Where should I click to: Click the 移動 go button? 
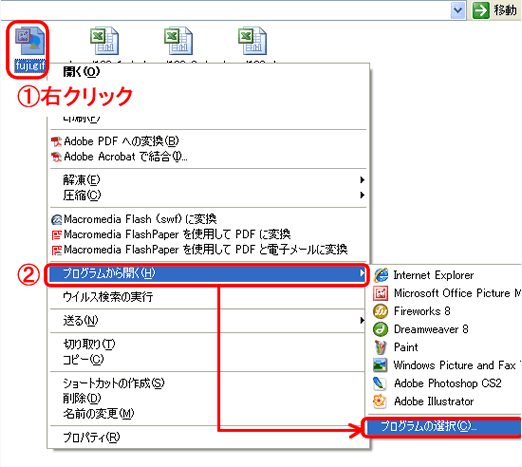[495, 10]
